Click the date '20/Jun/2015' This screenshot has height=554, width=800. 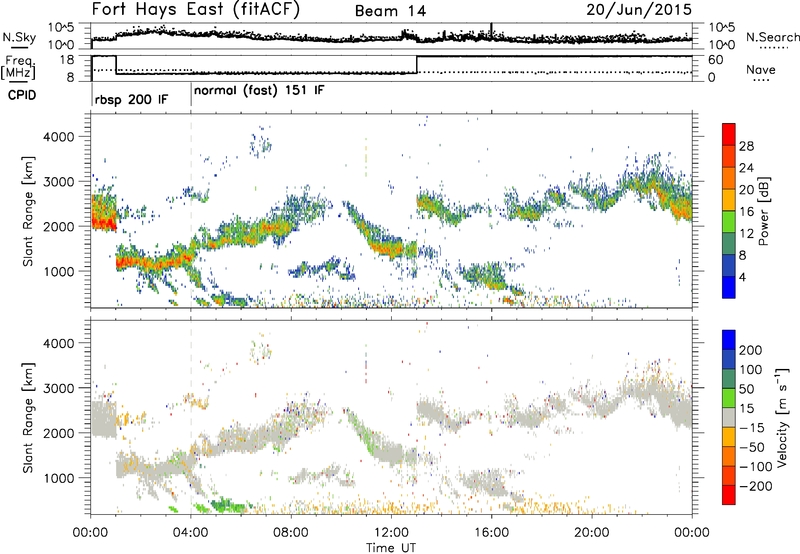[639, 9]
